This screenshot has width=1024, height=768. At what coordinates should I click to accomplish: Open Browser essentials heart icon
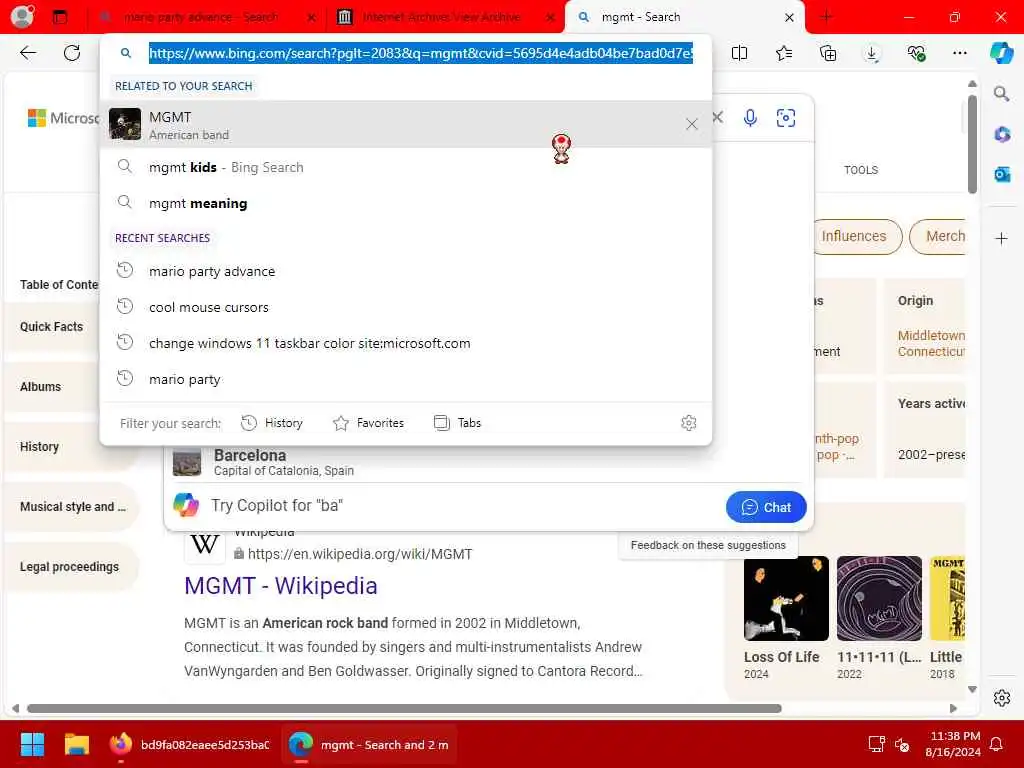[916, 53]
